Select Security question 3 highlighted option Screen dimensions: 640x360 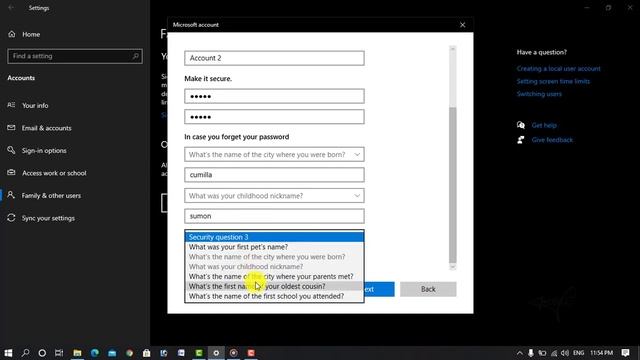274,237
